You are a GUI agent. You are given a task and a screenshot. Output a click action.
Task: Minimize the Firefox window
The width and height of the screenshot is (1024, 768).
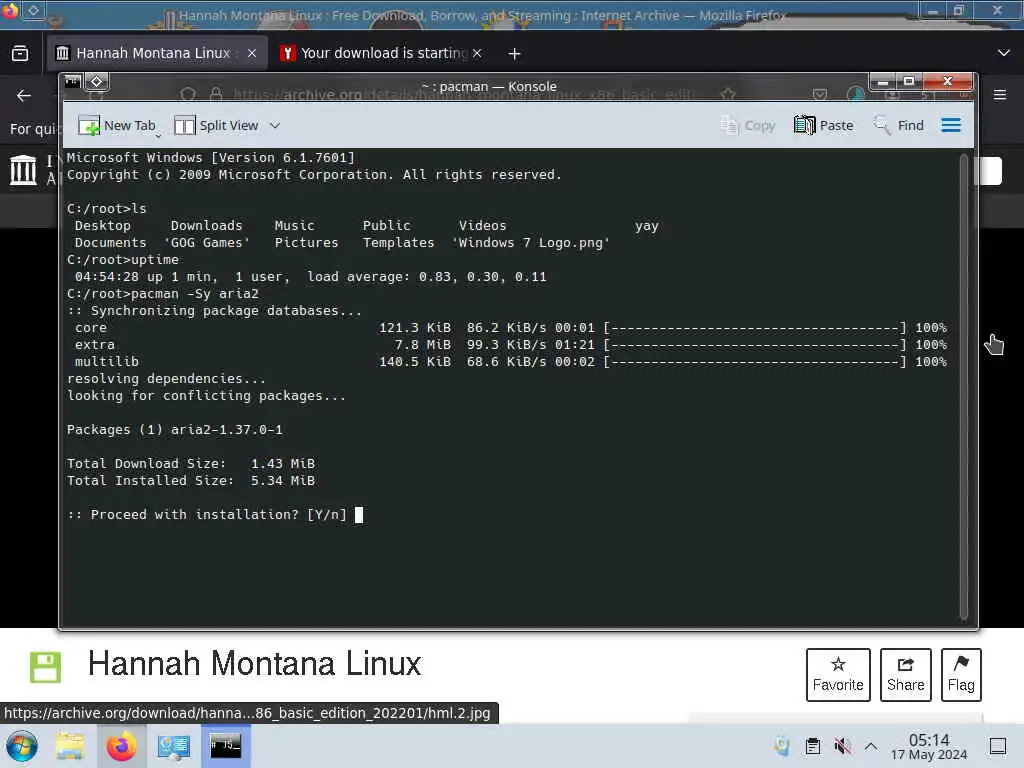point(933,10)
